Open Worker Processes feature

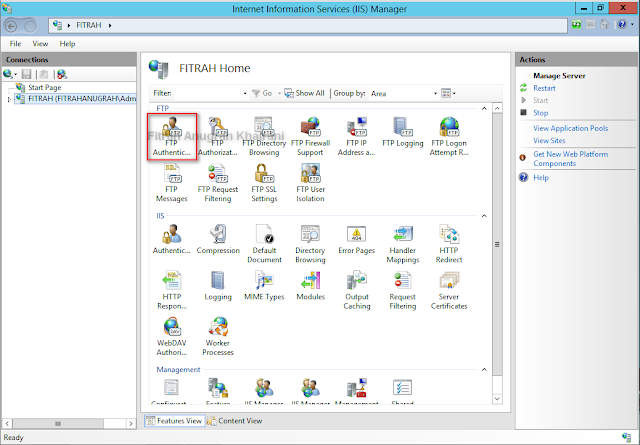pyautogui.click(x=218, y=336)
